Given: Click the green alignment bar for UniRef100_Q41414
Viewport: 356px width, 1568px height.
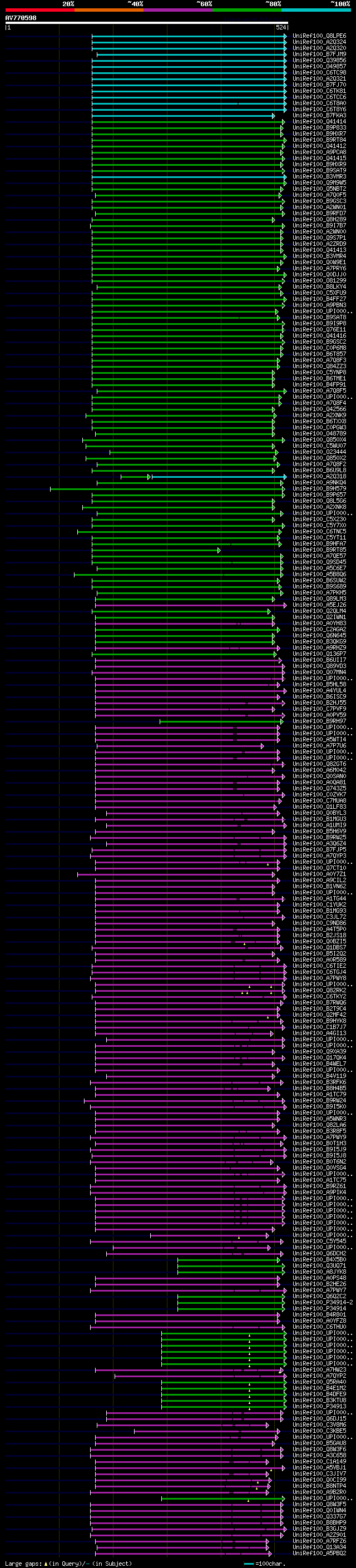Looking at the screenshot, I should coord(187,122).
